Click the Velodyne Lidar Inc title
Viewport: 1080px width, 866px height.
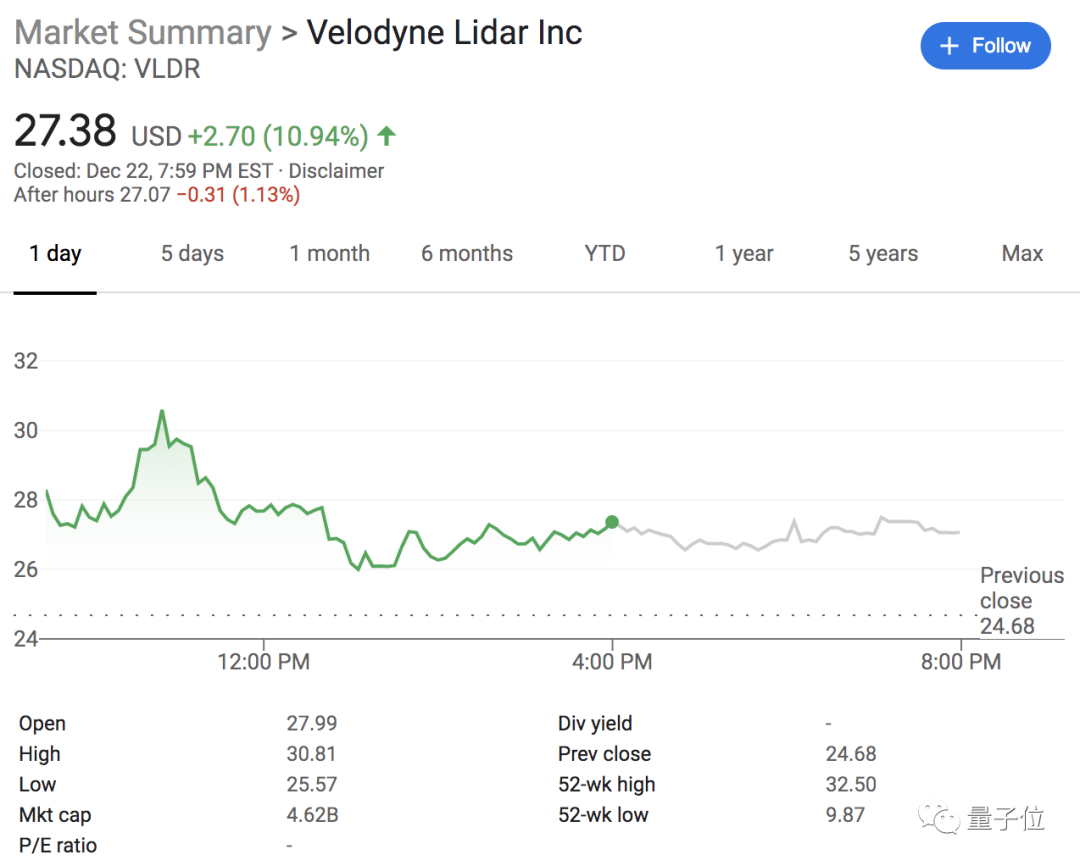444,32
